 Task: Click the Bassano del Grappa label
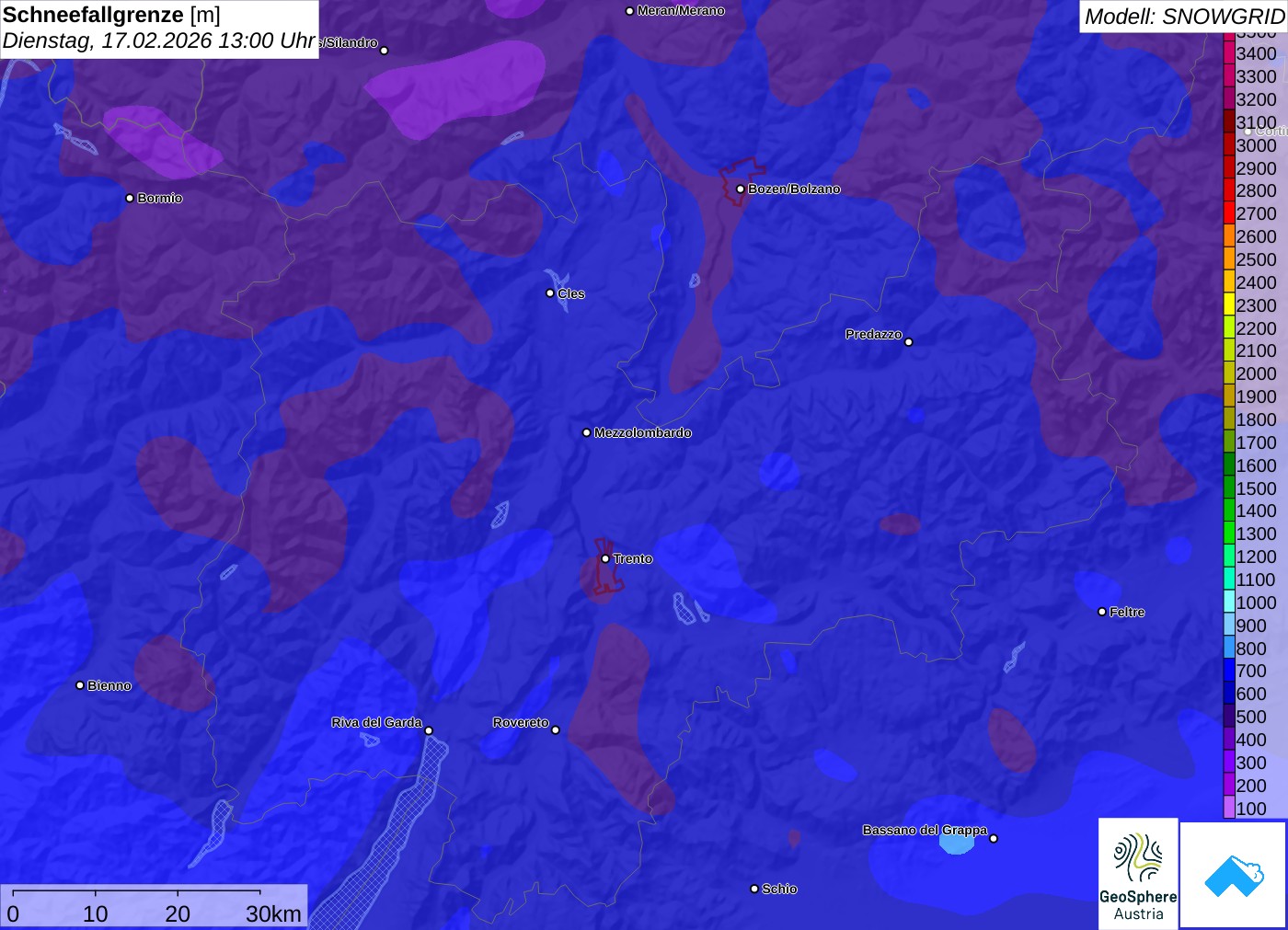click(925, 830)
